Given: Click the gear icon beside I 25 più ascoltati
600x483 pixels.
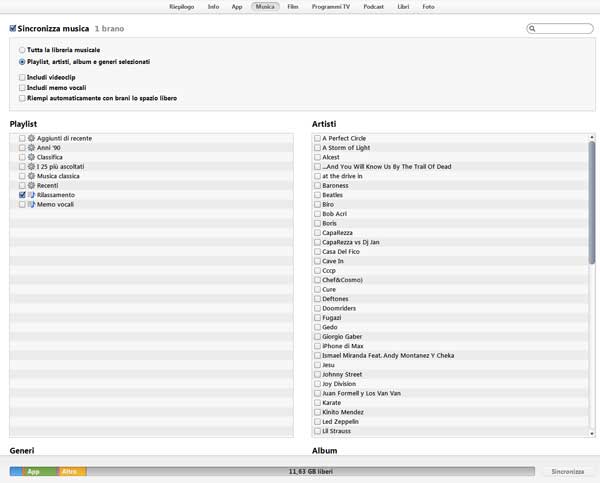Looking at the screenshot, I should click(31, 166).
